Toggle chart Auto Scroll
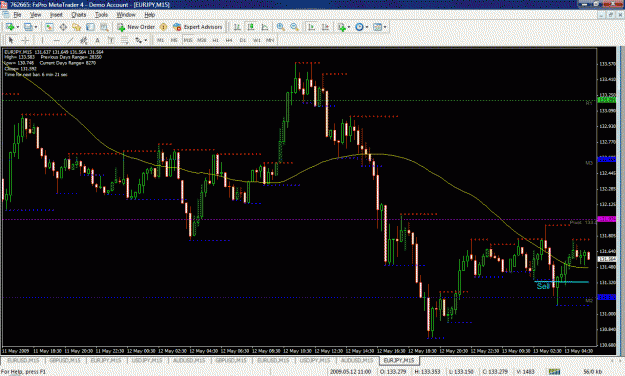Screen dimensions: 625x376 (x=312, y=27)
